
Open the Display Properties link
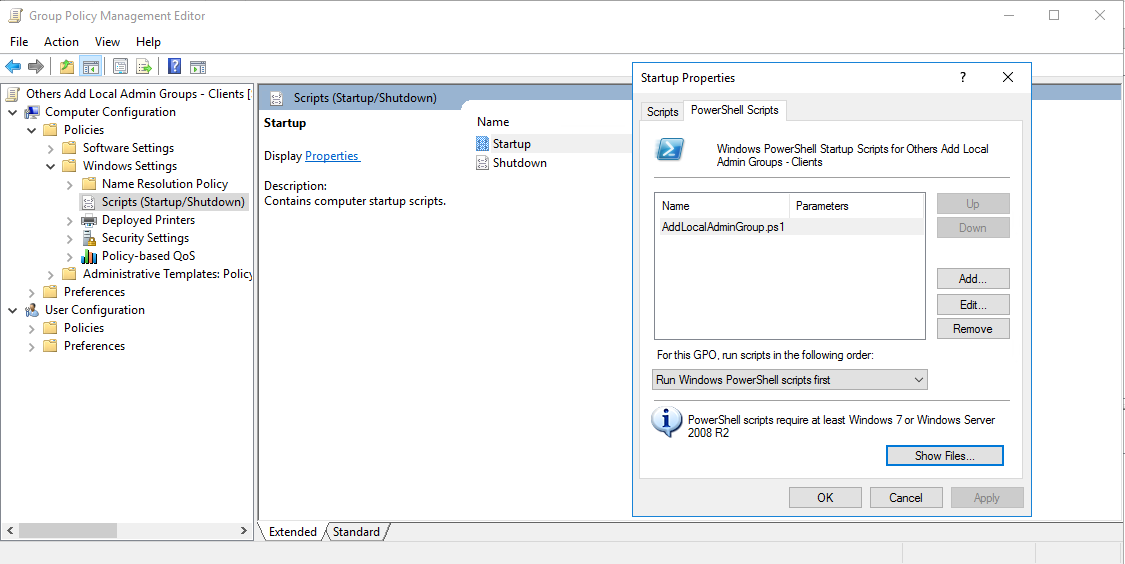pos(333,156)
